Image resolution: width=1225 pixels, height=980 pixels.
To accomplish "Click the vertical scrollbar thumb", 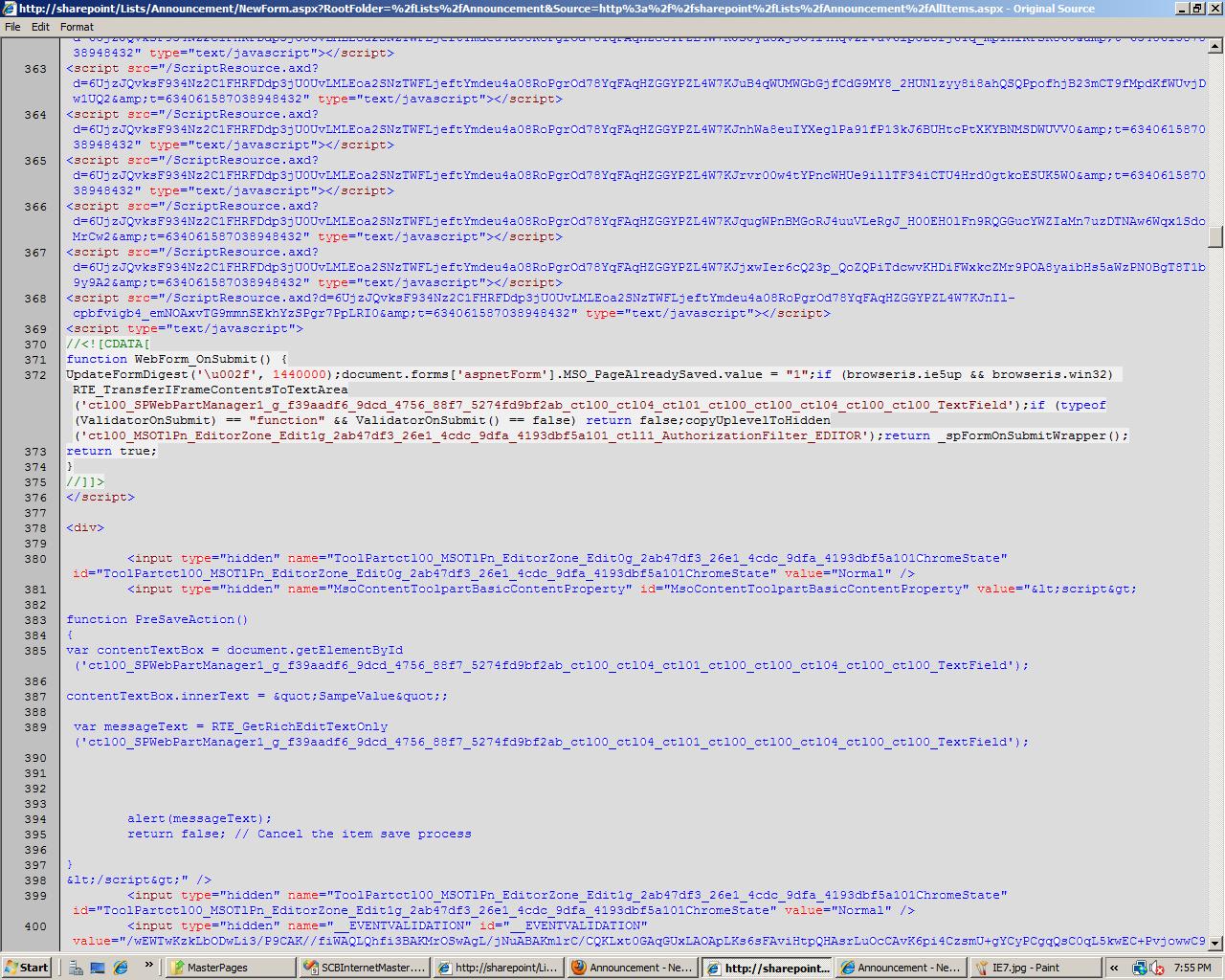I will coord(1215,236).
